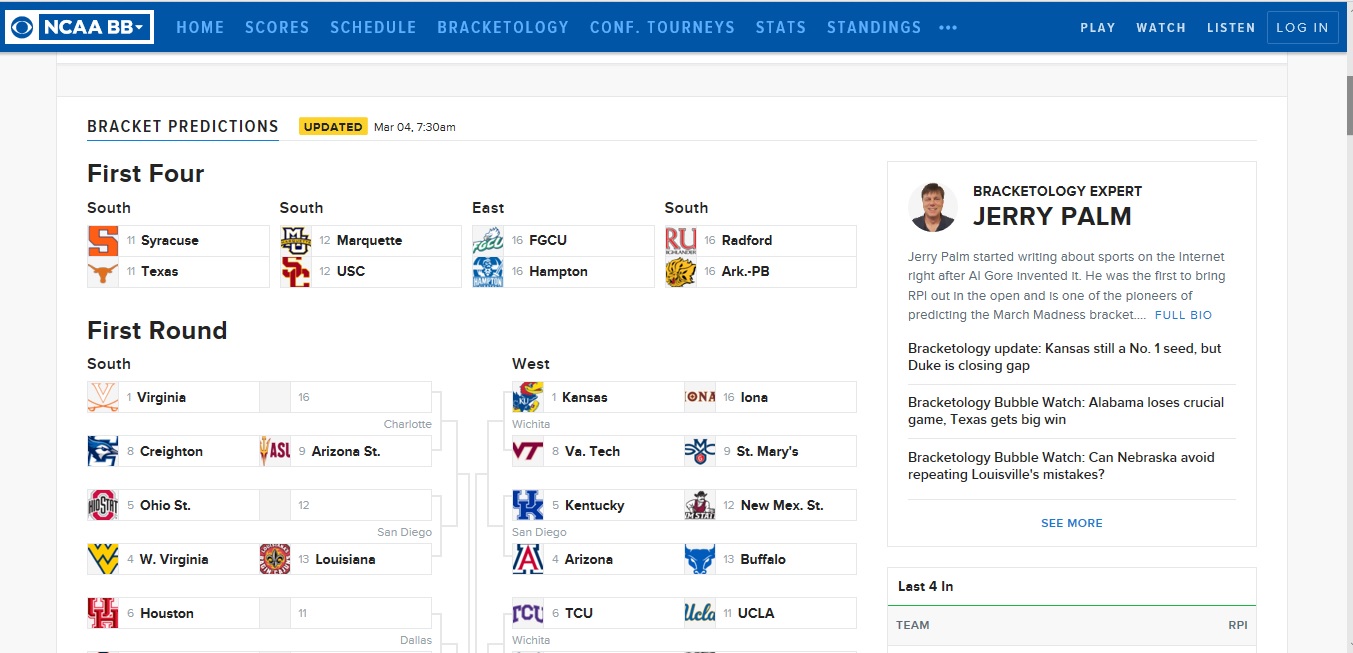Click the Ark.-PB lion logo
The width and height of the screenshot is (1353, 653).
pos(680,271)
